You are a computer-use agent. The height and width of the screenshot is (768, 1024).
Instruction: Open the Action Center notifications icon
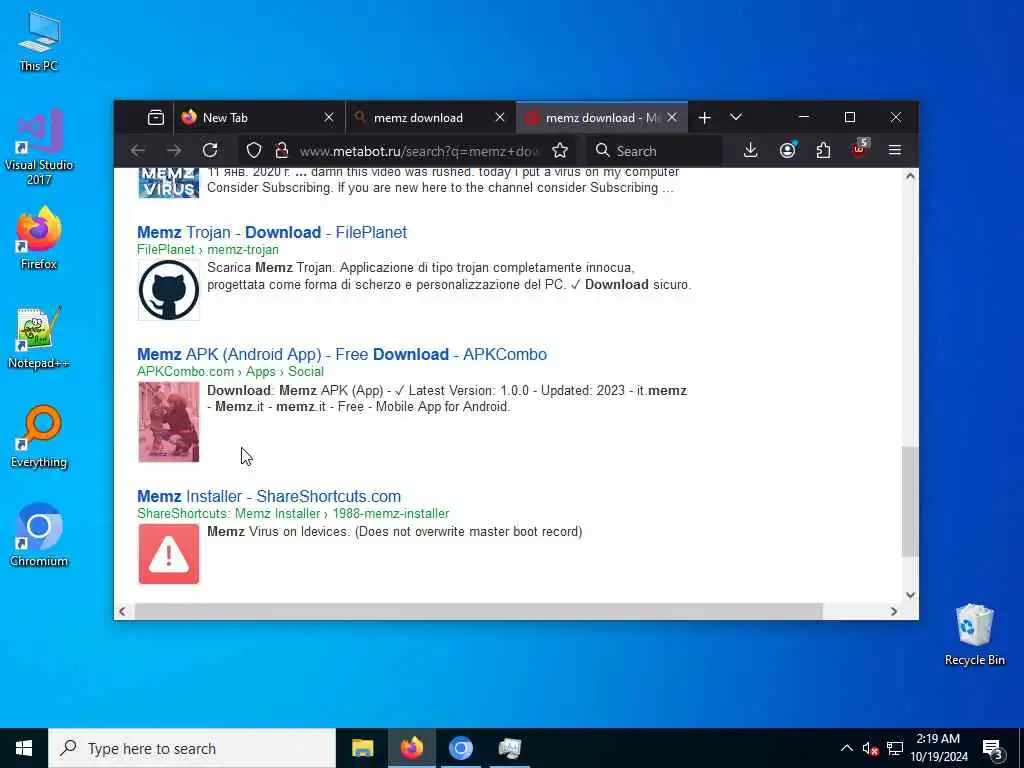click(993, 750)
